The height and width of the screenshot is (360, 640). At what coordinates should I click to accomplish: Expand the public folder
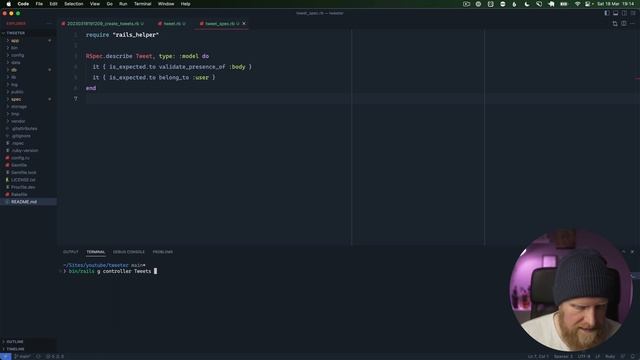17,92
